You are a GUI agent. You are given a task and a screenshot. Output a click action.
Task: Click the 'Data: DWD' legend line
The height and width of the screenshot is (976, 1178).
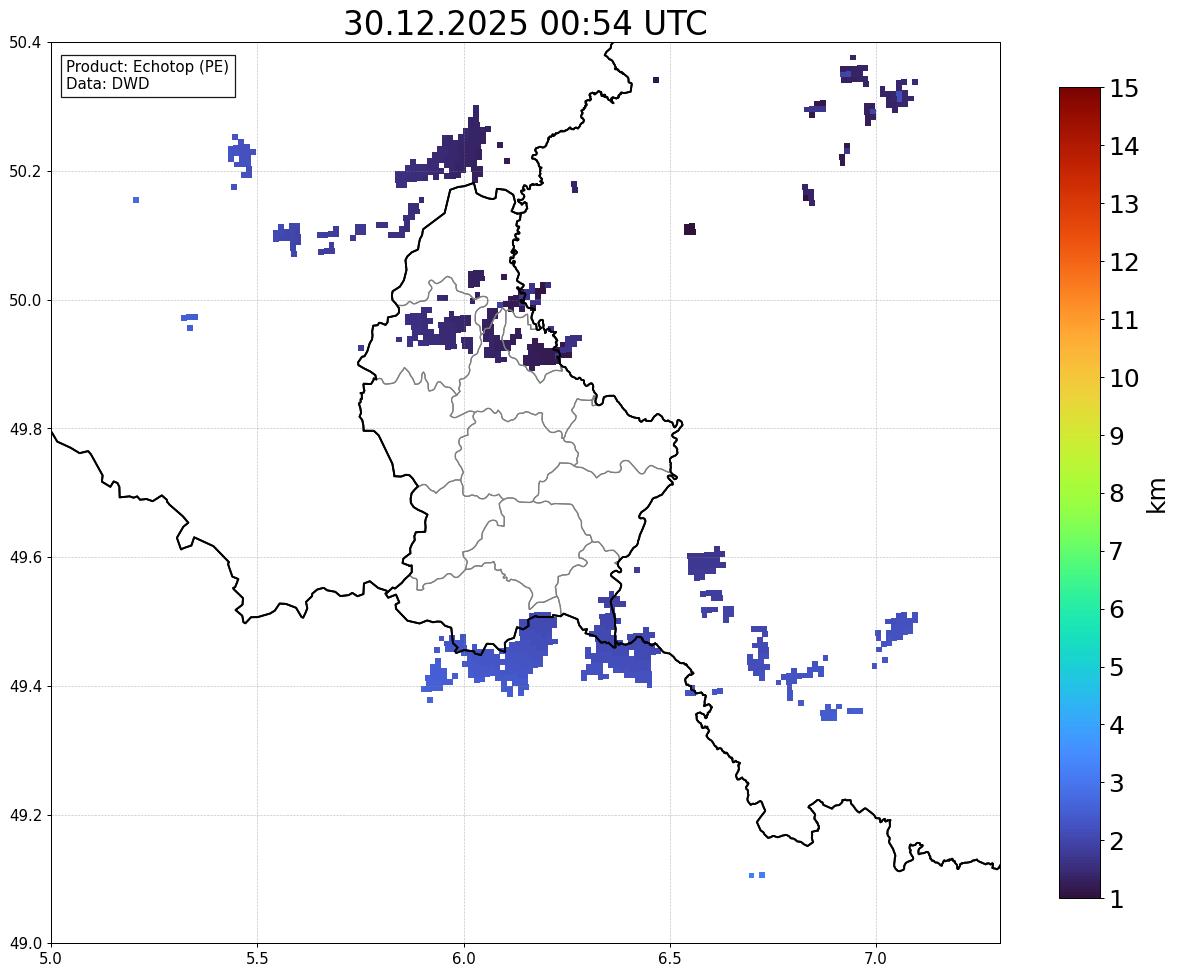pos(107,83)
